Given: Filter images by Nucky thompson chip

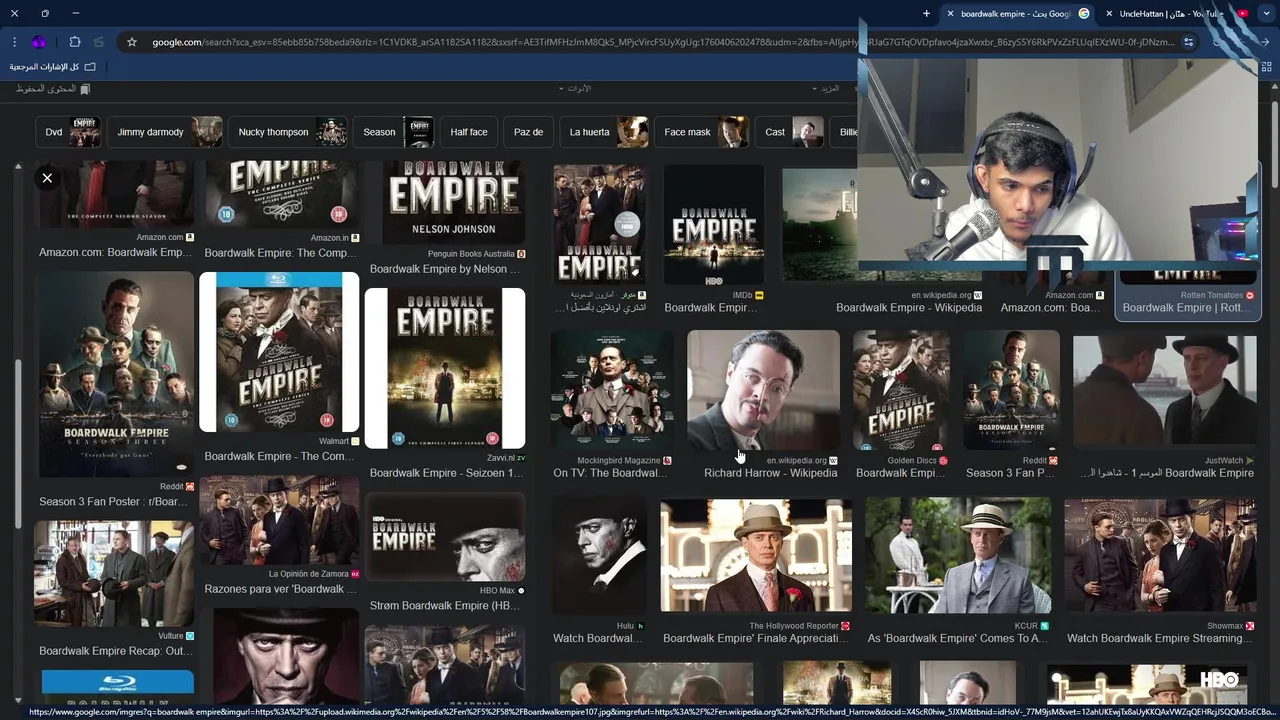Looking at the screenshot, I should coord(289,132).
